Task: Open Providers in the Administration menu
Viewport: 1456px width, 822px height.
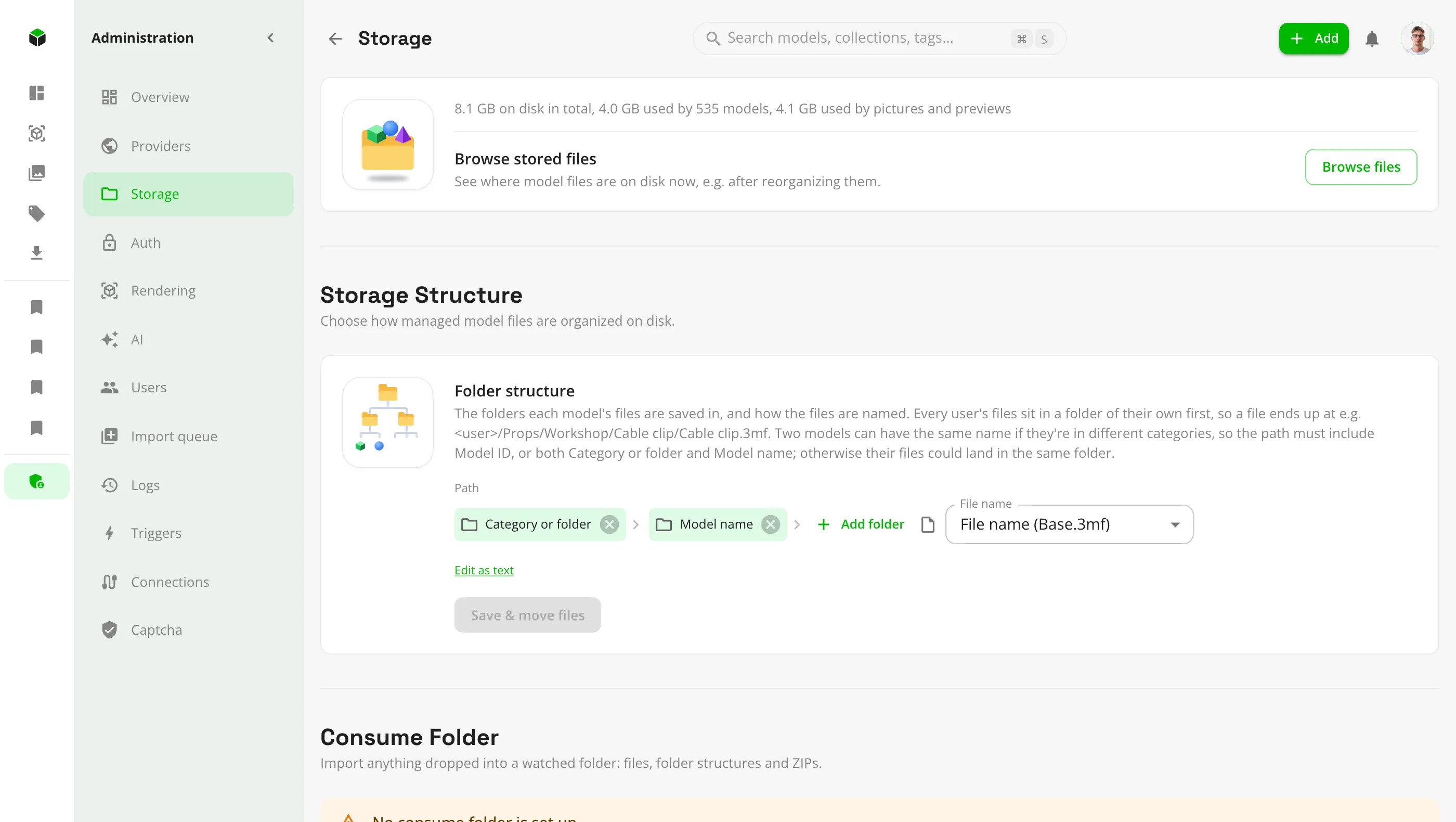Action: (x=189, y=146)
